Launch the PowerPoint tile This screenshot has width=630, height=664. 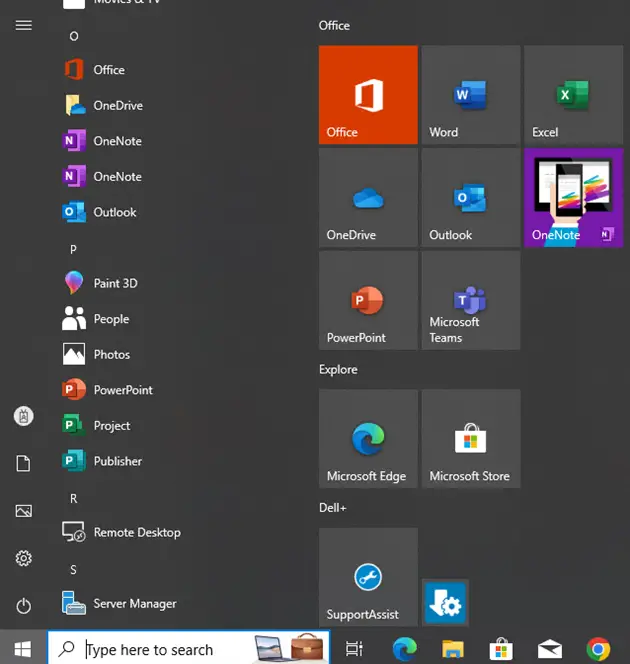(368, 300)
